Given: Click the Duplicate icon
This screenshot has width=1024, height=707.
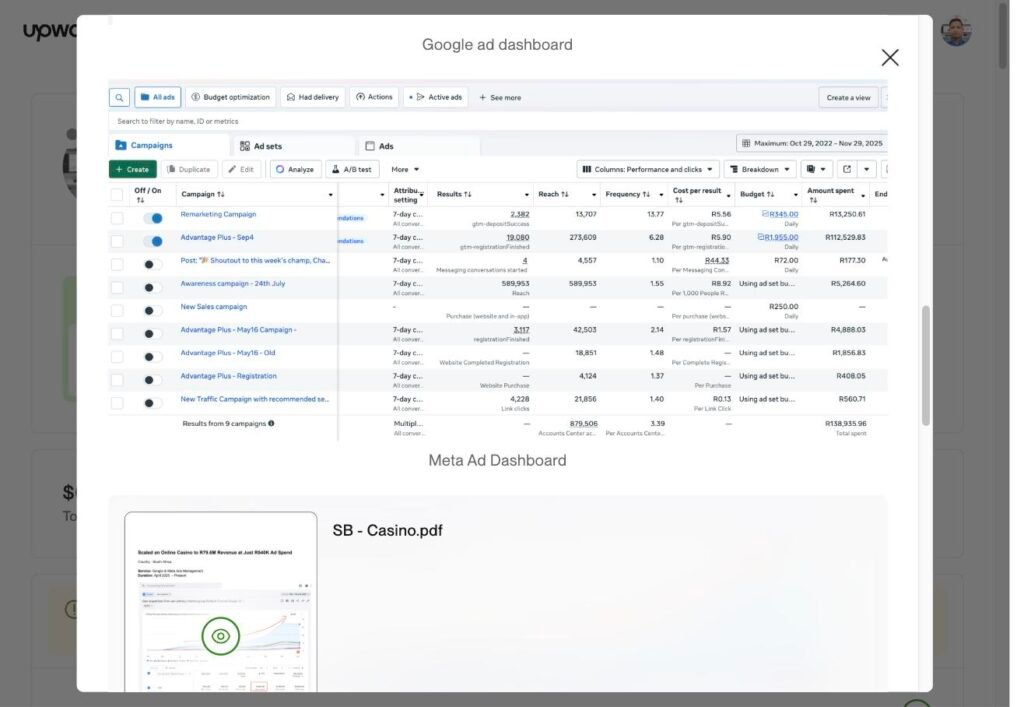Looking at the screenshot, I should point(170,169).
